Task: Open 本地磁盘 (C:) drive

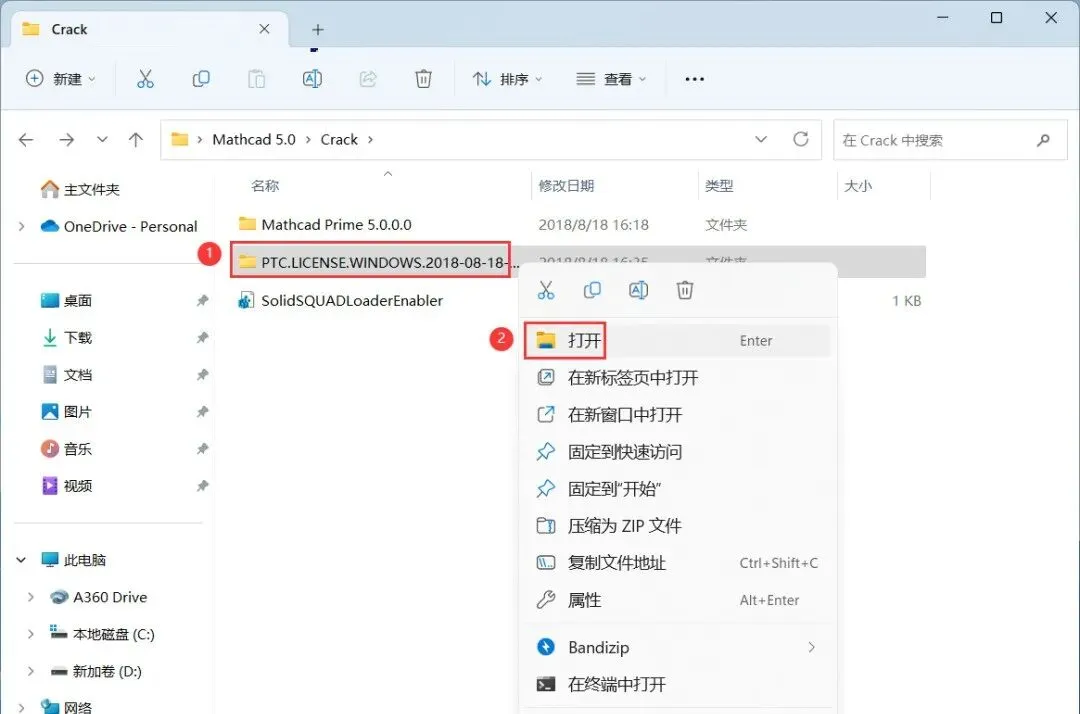Action: coord(103,634)
